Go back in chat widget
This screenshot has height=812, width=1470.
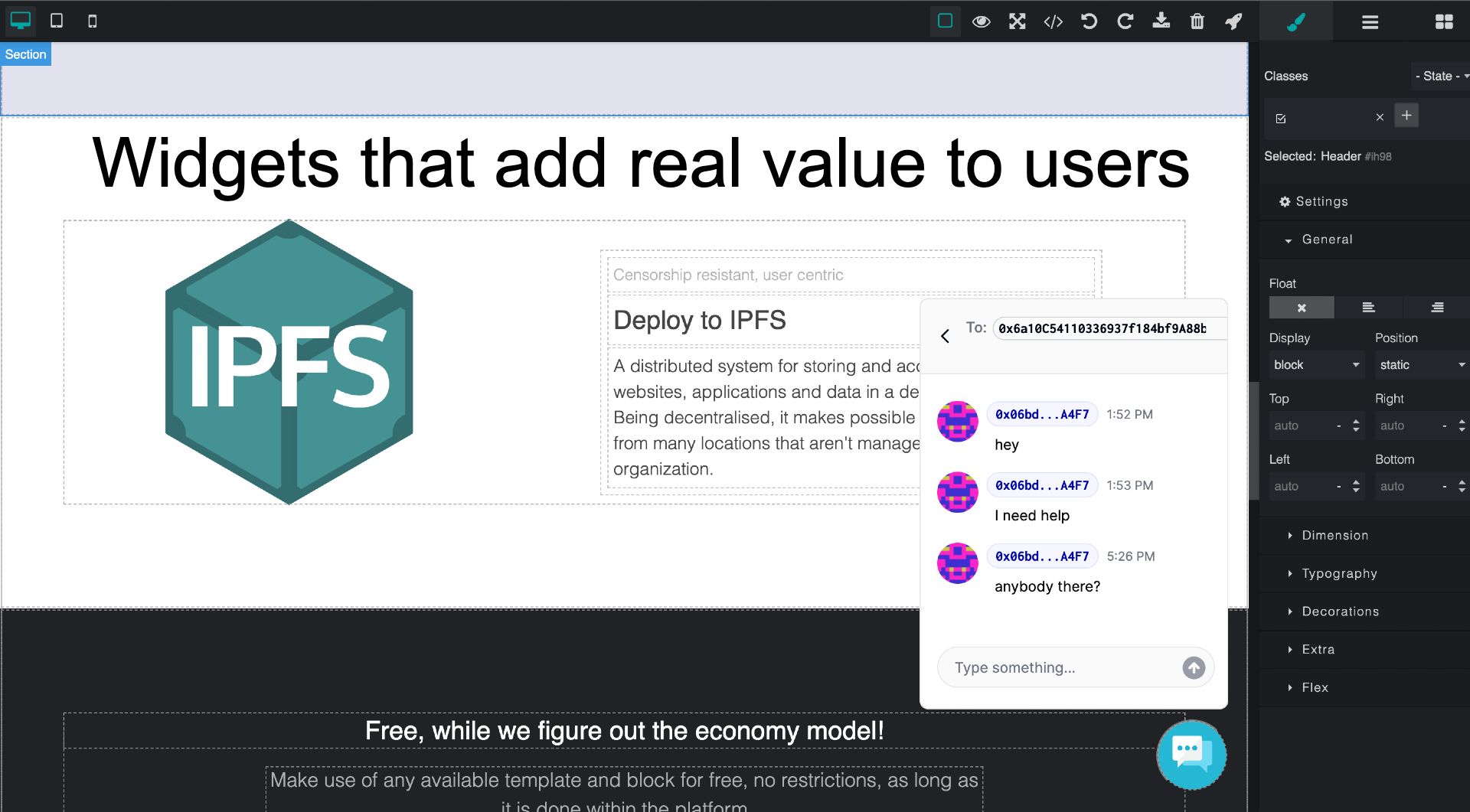tap(945, 336)
